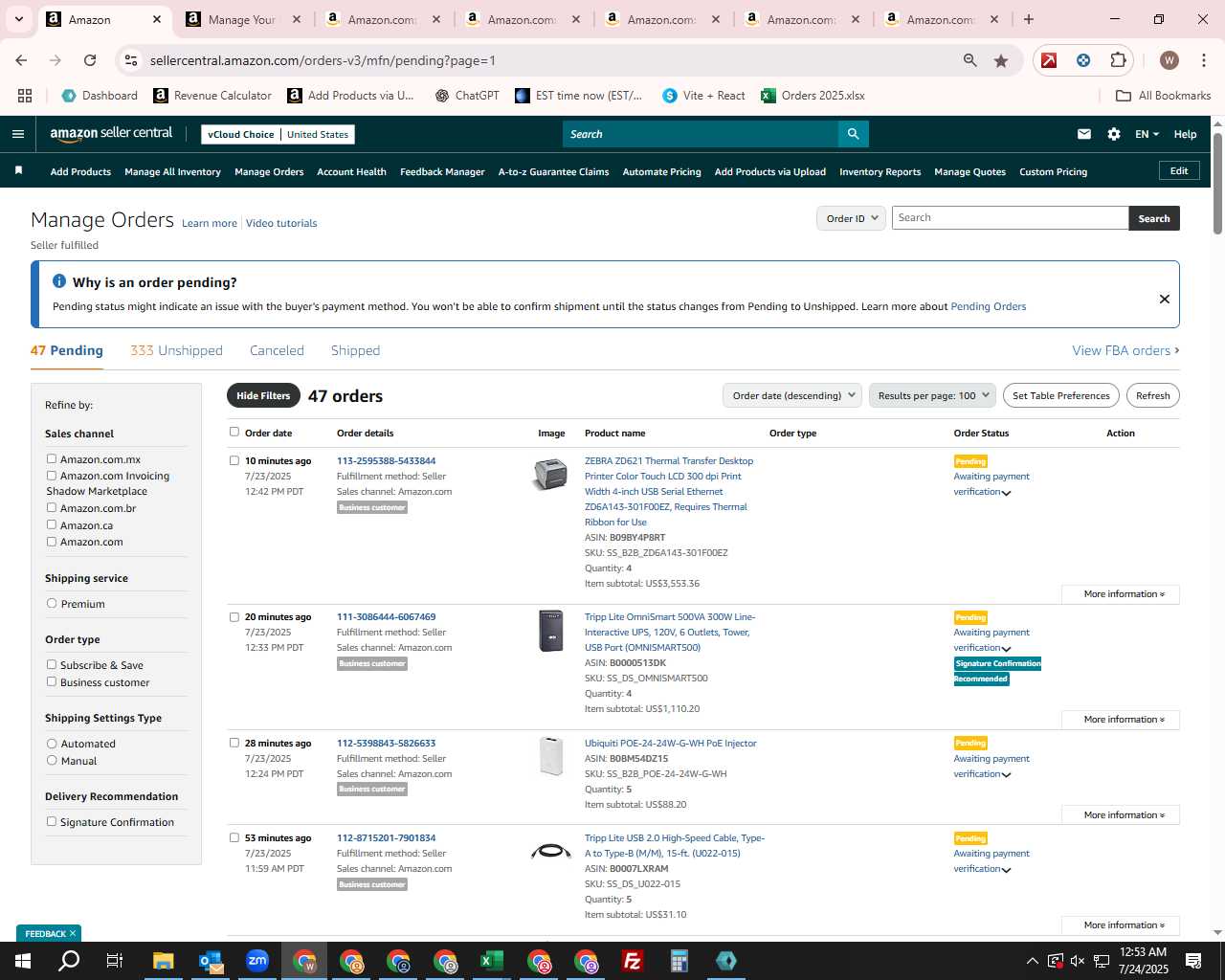Viewport: 1225px width, 980px height.
Task: Click the page vertical scrollbar
Action: coord(1217,182)
